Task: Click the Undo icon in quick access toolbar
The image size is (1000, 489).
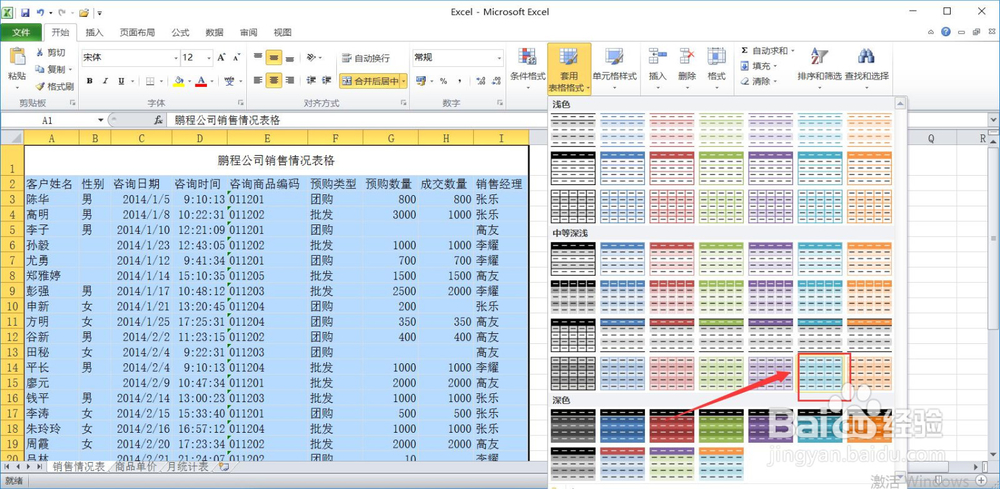Action: click(40, 12)
